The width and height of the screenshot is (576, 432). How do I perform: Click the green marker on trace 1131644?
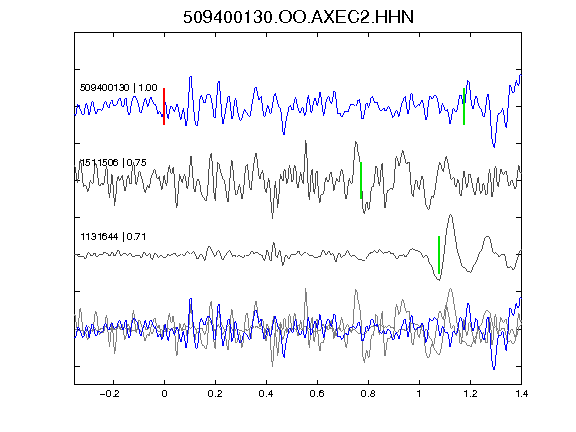click(x=439, y=255)
